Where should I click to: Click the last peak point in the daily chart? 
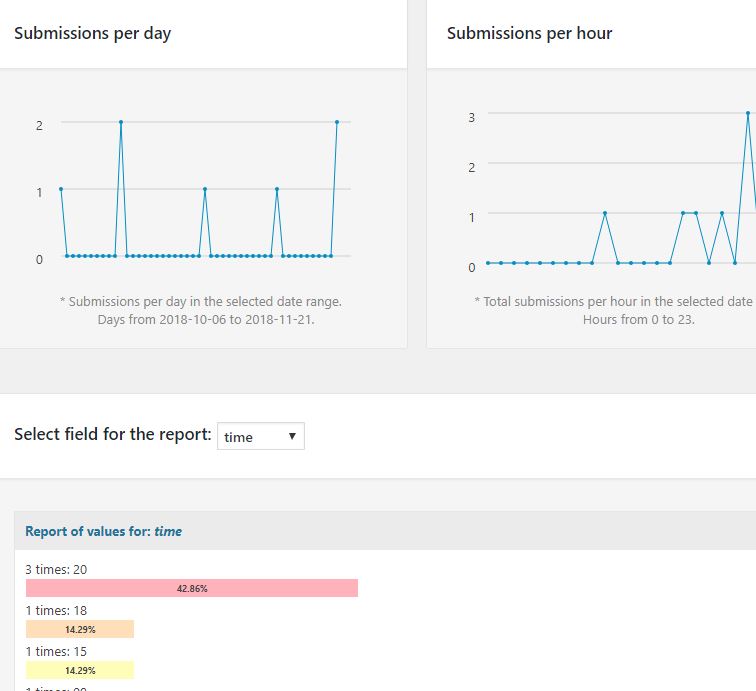[x=337, y=122]
